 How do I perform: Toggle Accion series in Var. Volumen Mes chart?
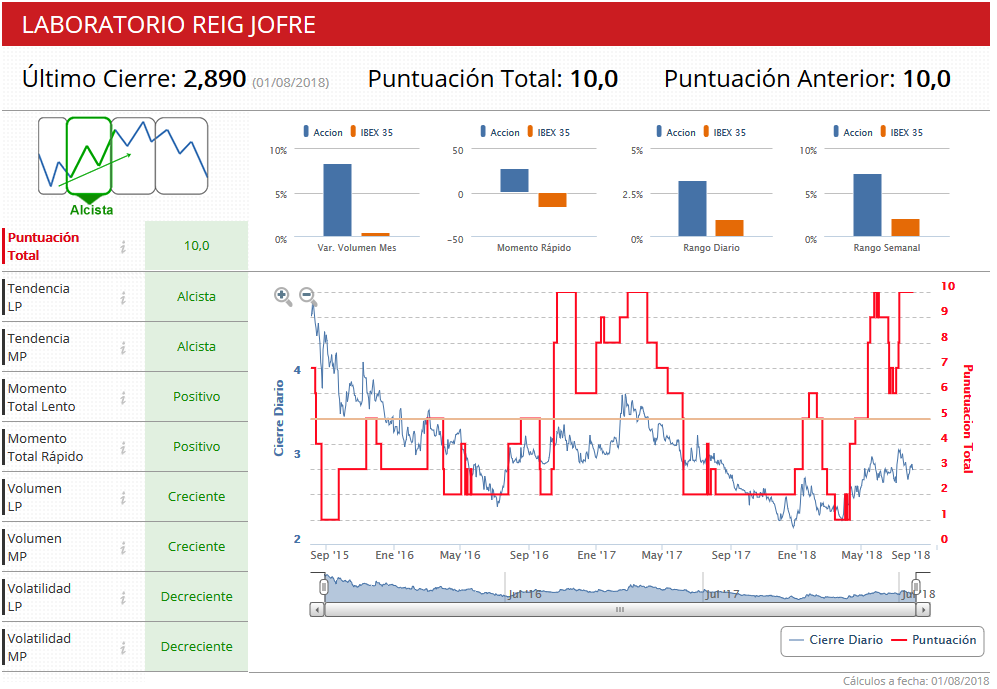click(324, 132)
